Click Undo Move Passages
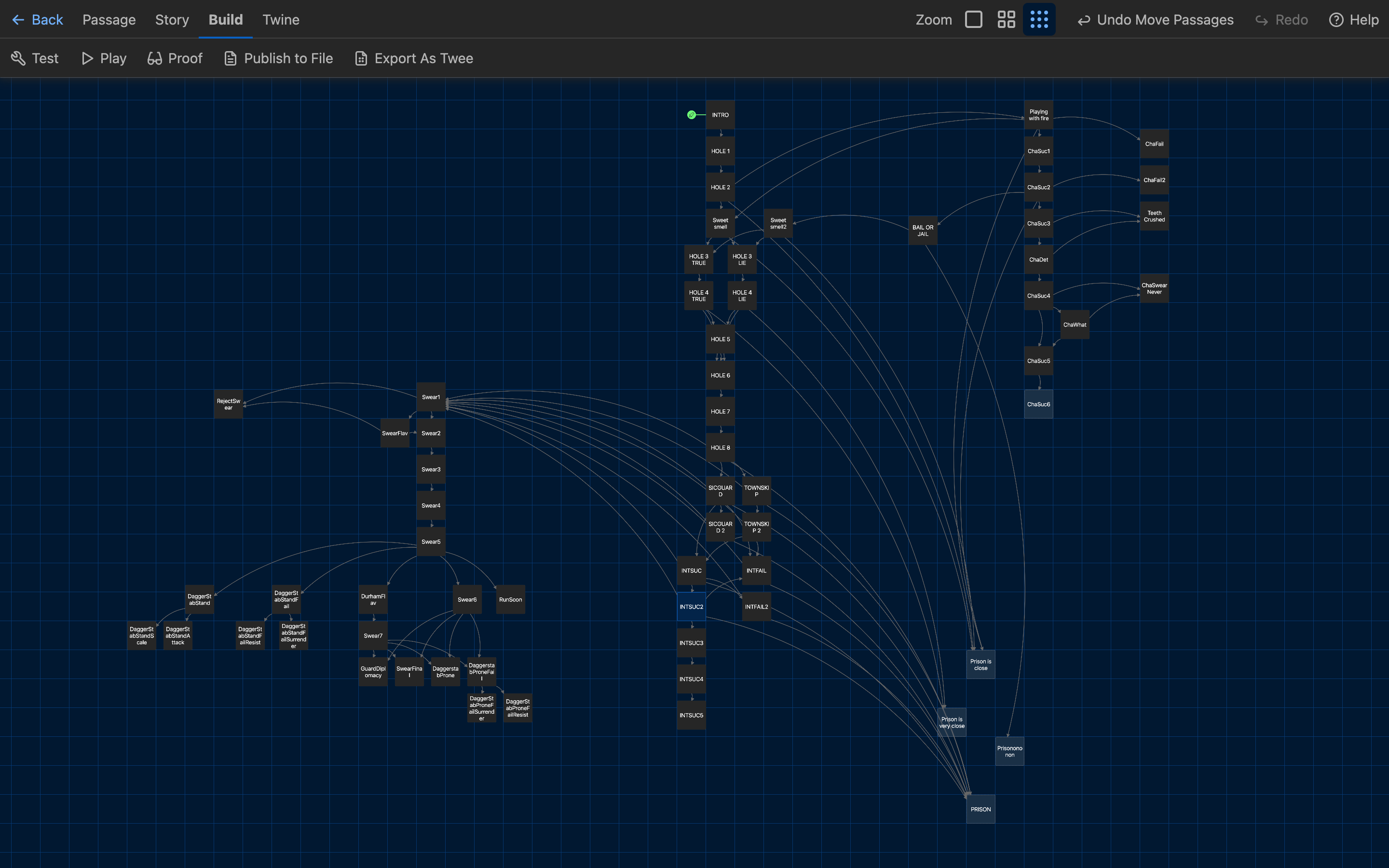Viewport: 1389px width, 868px height. pos(1156,19)
